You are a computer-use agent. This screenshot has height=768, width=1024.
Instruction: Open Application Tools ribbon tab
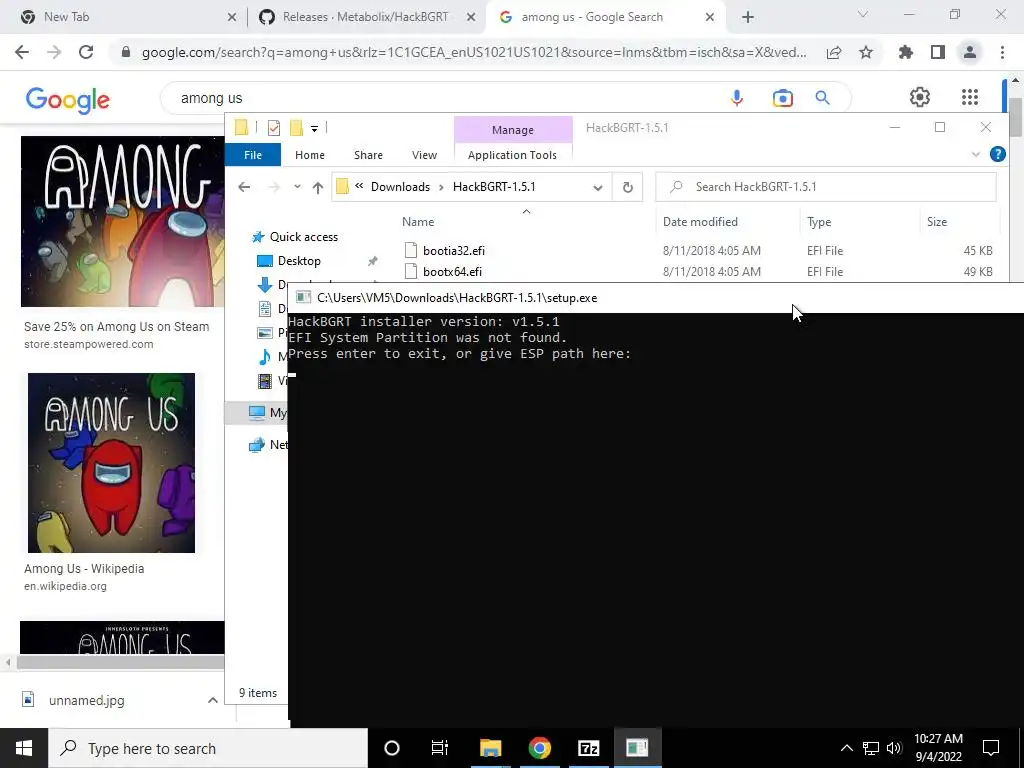coord(512,155)
